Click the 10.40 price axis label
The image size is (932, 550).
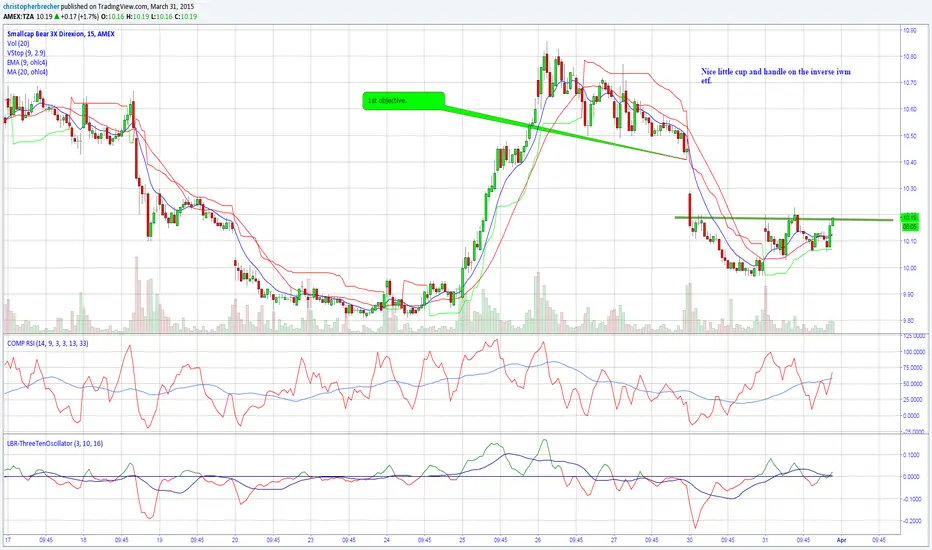click(909, 162)
